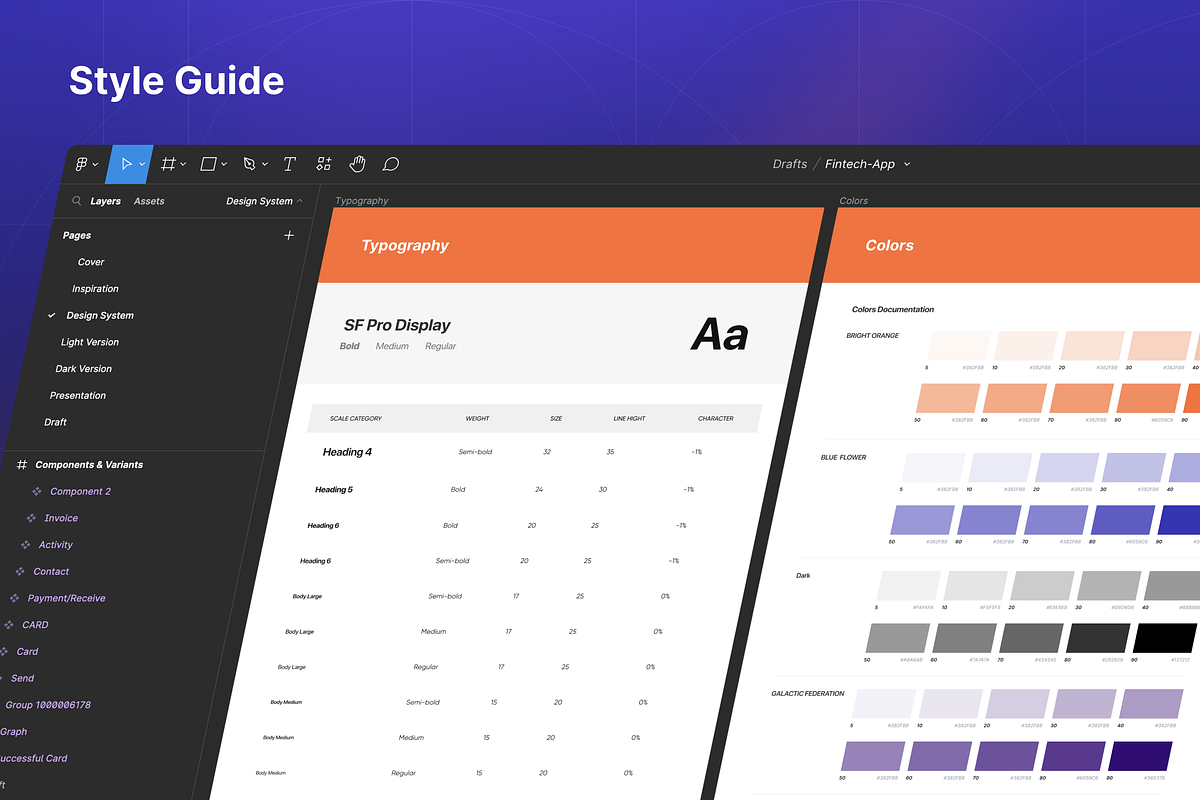Click component icon next to Invoice

pos(31,518)
